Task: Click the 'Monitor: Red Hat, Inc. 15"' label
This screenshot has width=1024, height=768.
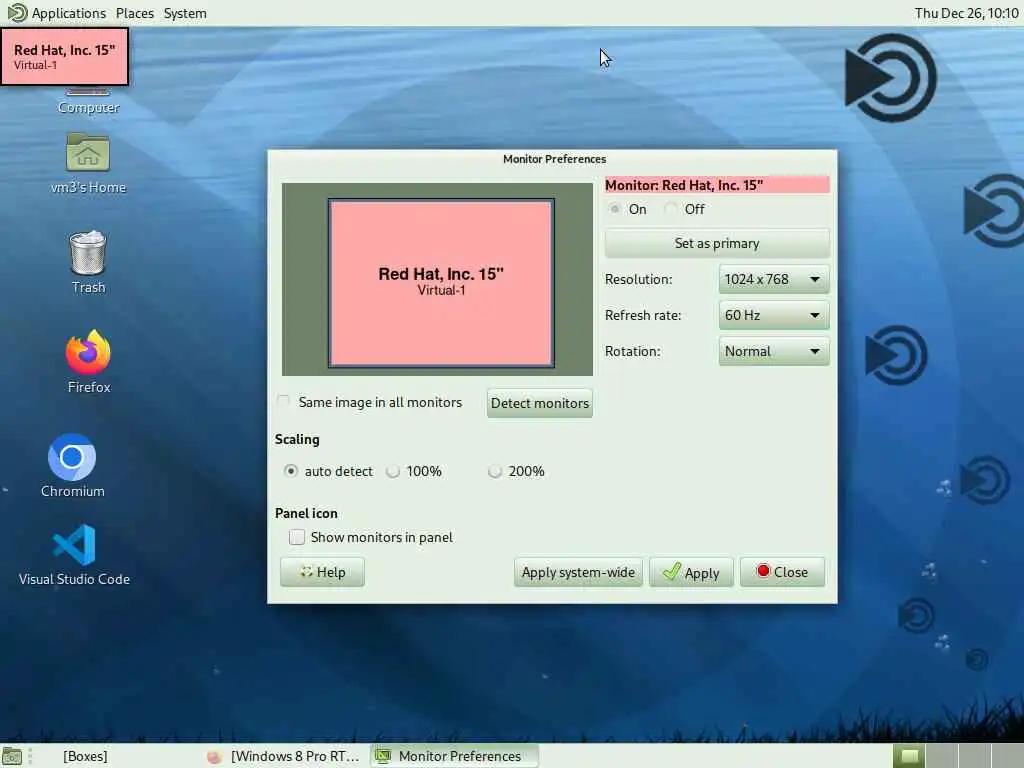Action: (717, 185)
